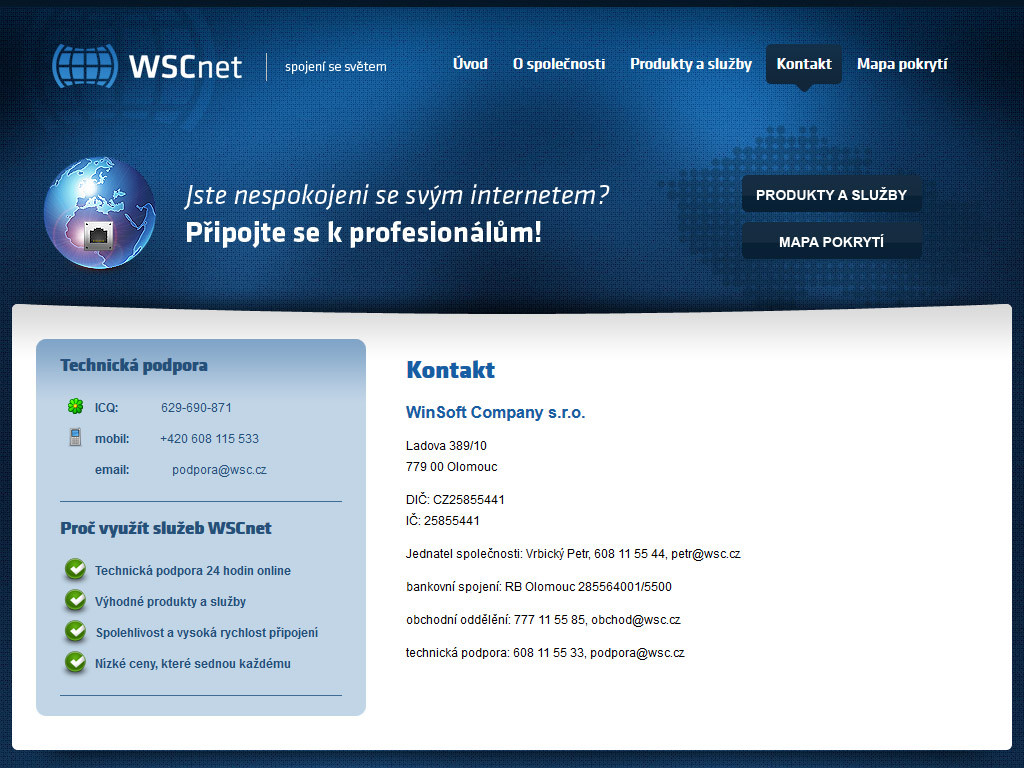Click the Jednatel společnosti line

point(573,554)
